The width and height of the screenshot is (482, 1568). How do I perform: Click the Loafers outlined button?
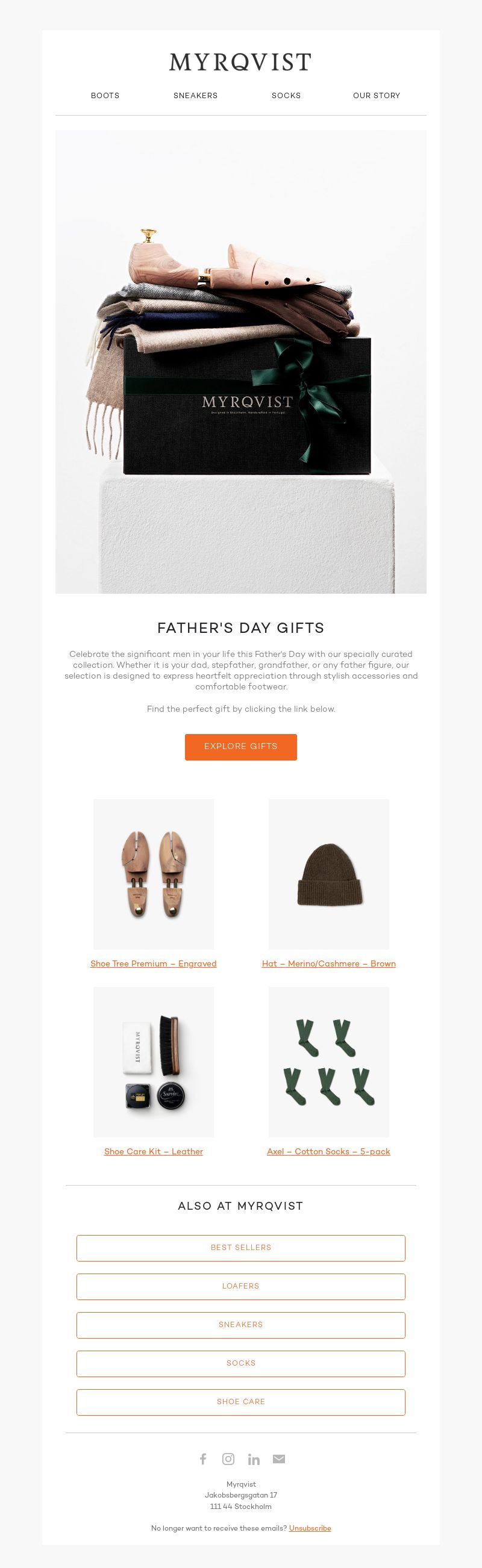(x=240, y=1286)
